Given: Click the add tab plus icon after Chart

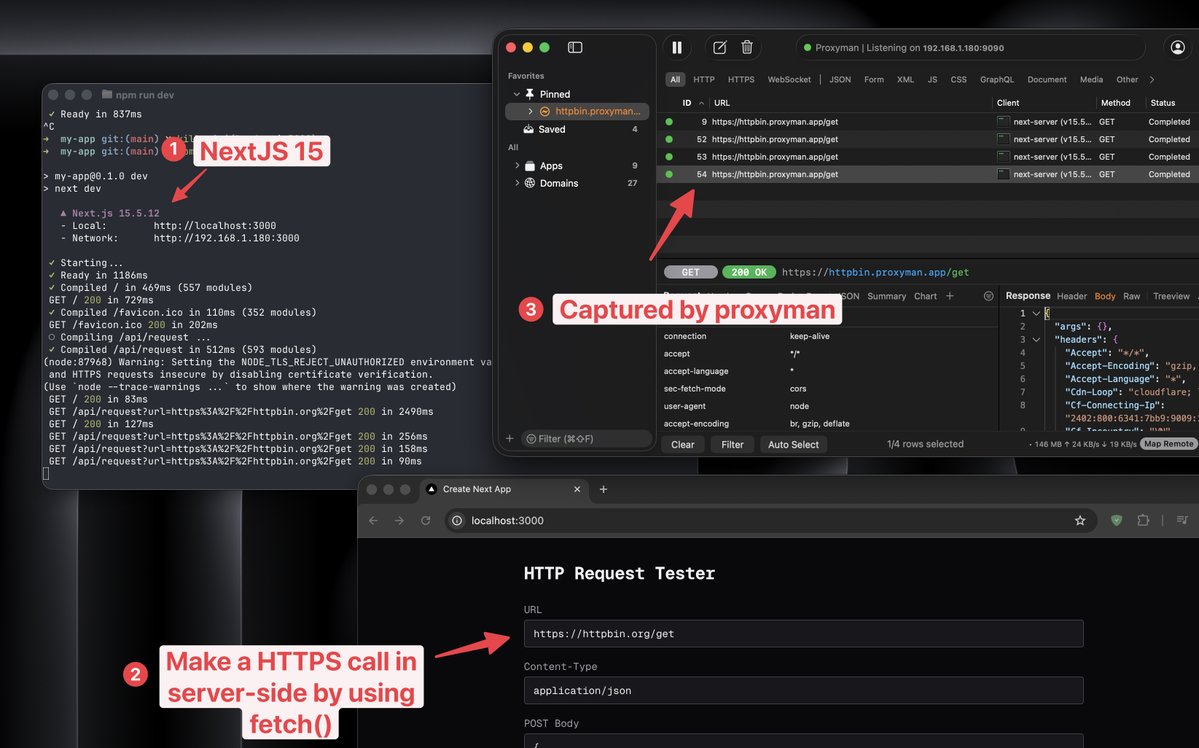Looking at the screenshot, I should coord(950,296).
